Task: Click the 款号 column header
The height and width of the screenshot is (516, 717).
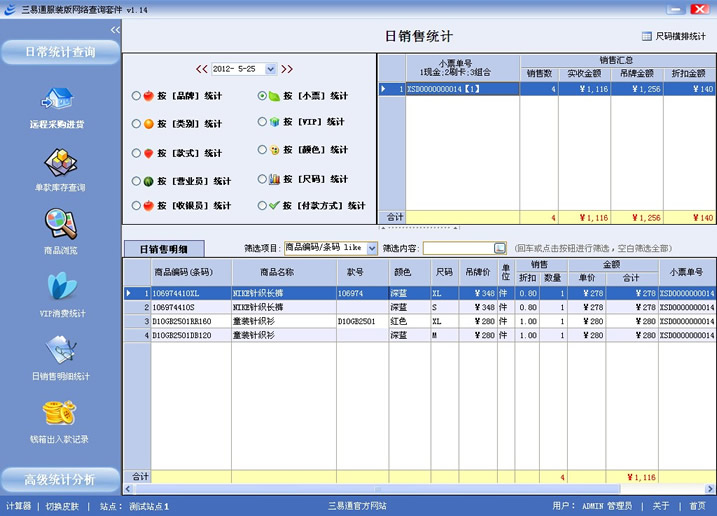Action: tap(363, 272)
